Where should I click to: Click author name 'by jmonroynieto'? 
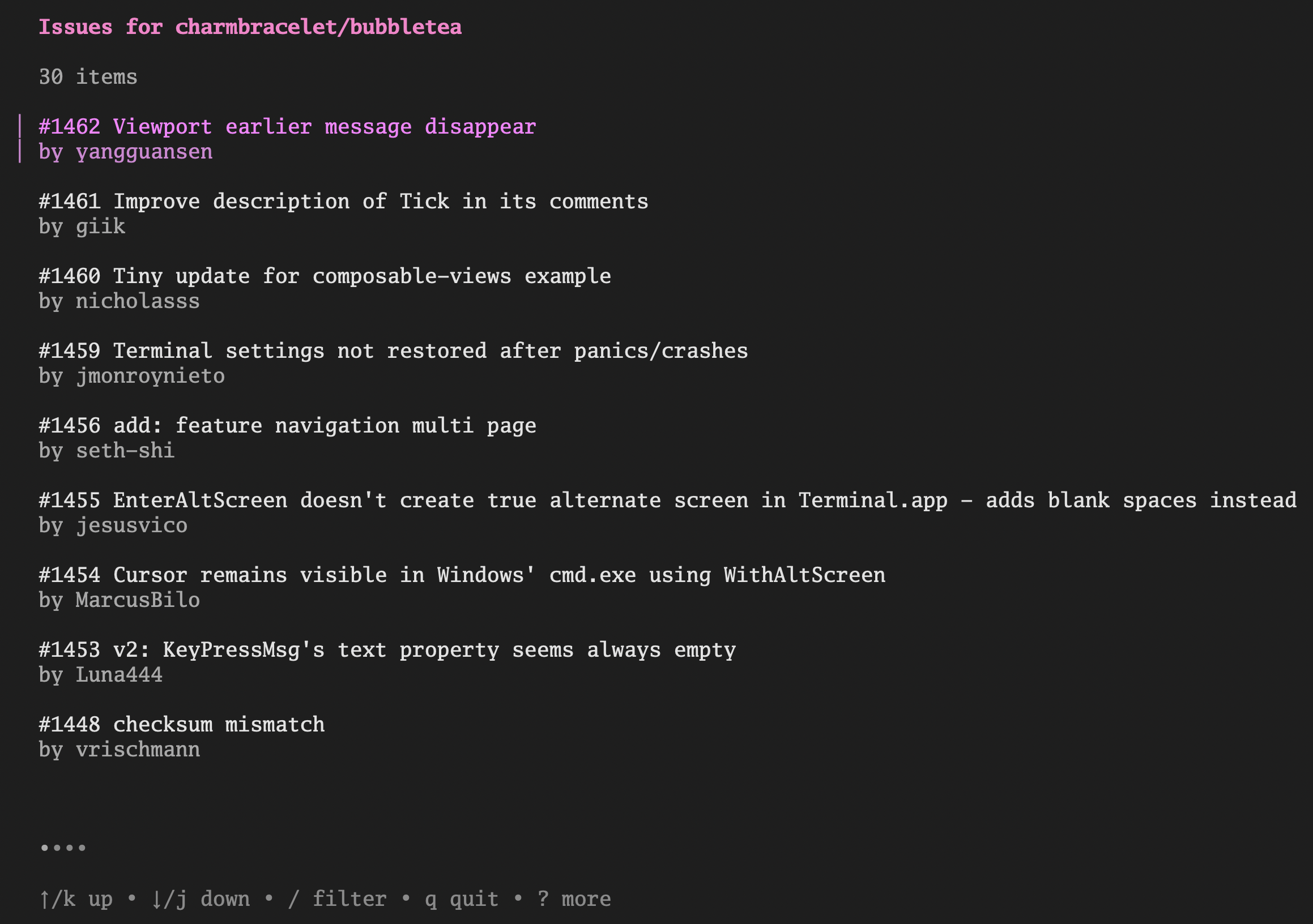131,376
